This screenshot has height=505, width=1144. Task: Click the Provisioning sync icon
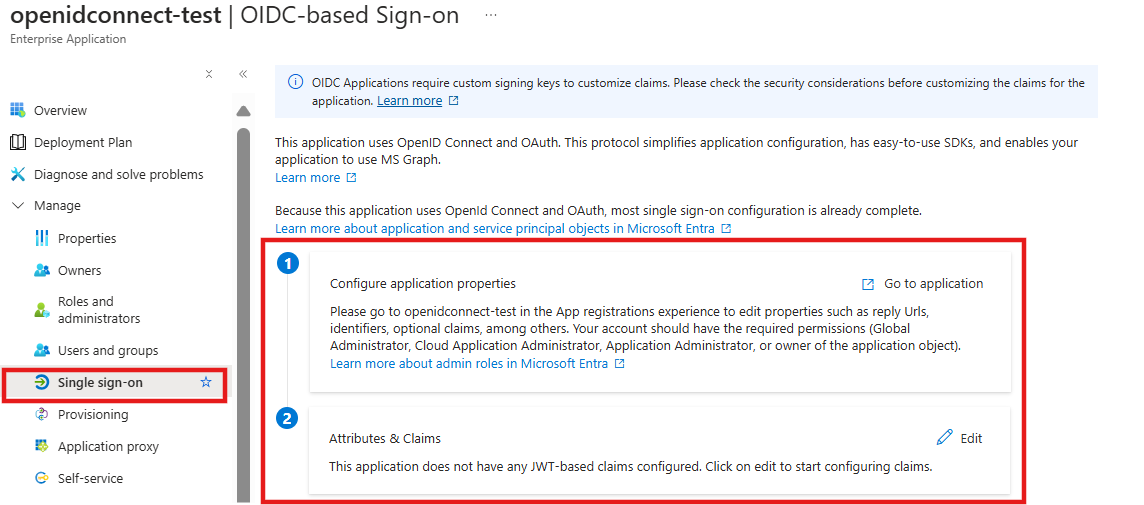pyautogui.click(x=42, y=415)
